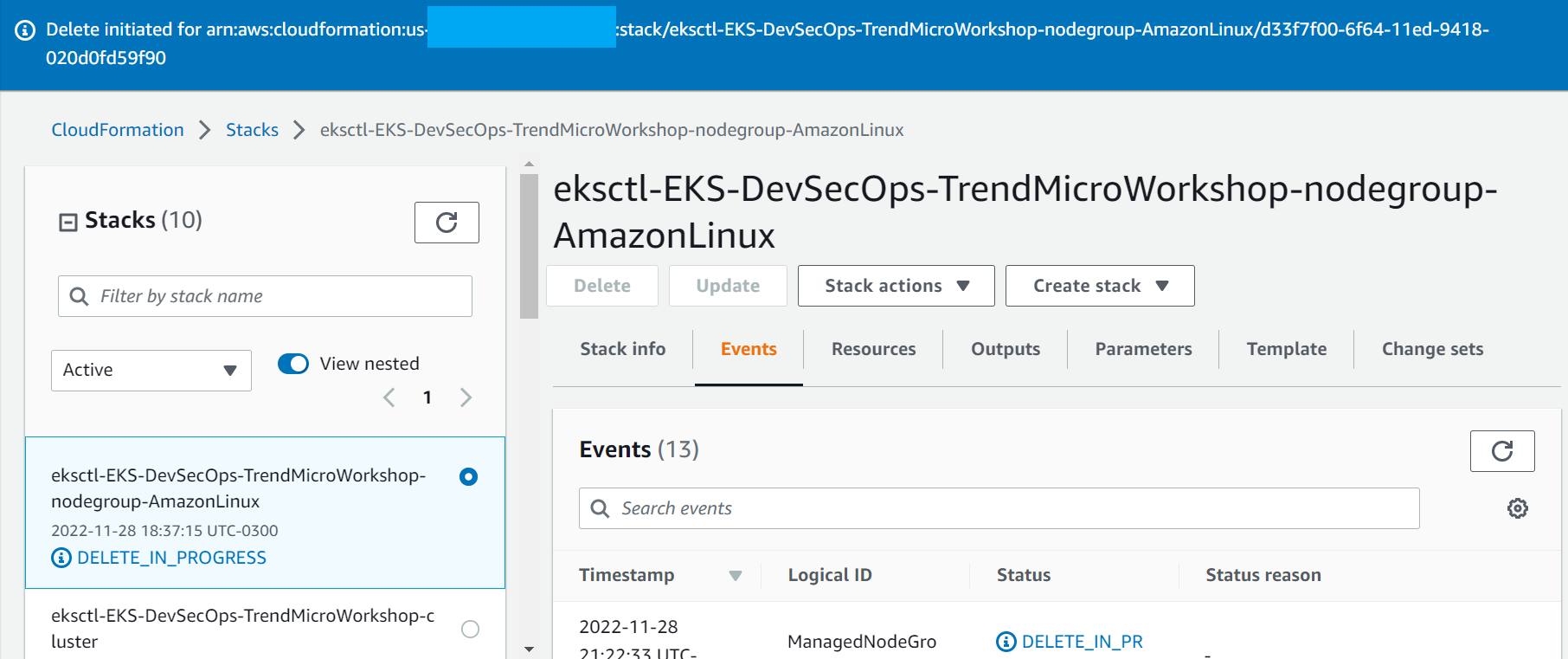The height and width of the screenshot is (659, 1568).
Task: Open Events table settings gear
Action: click(x=1518, y=508)
